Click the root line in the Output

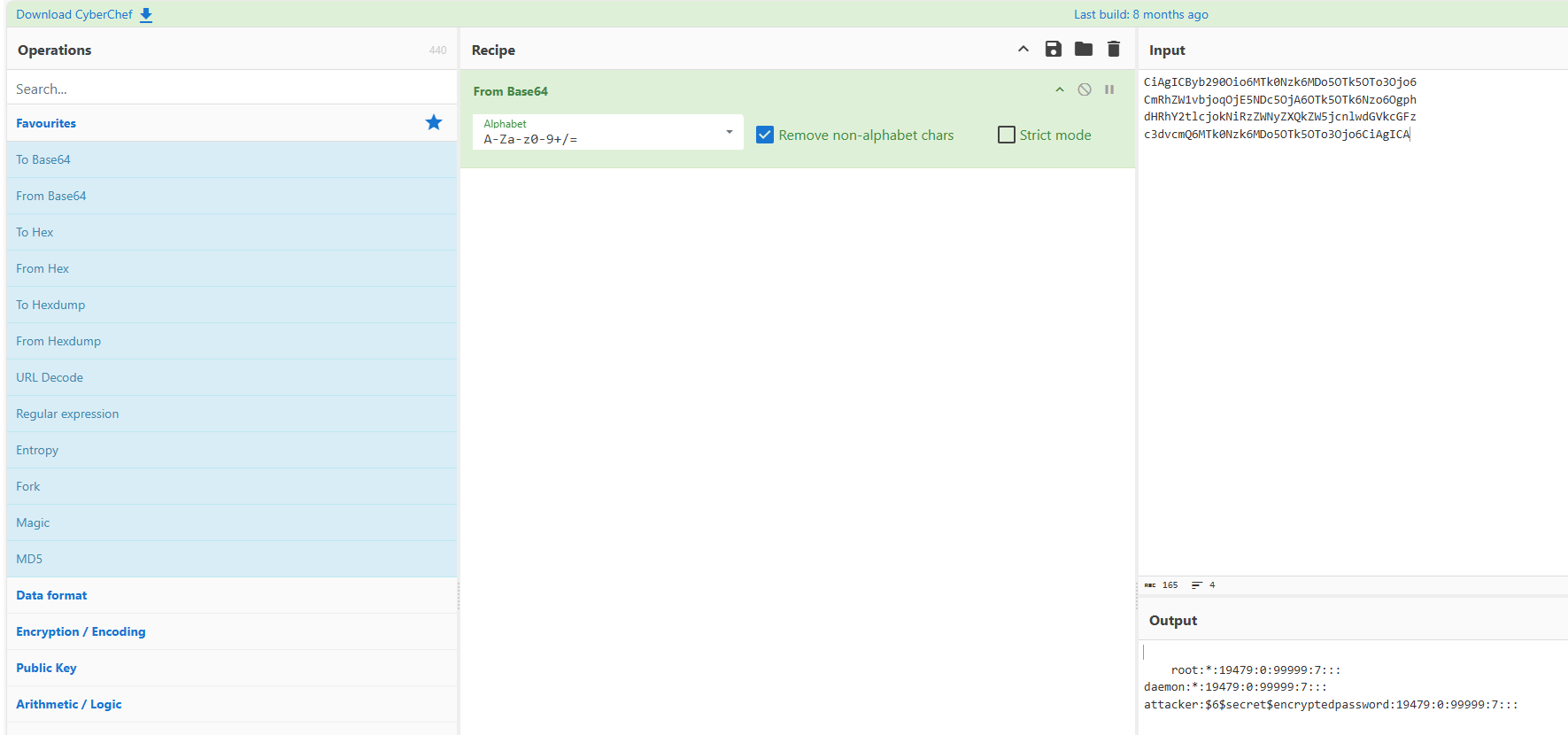1255,670
